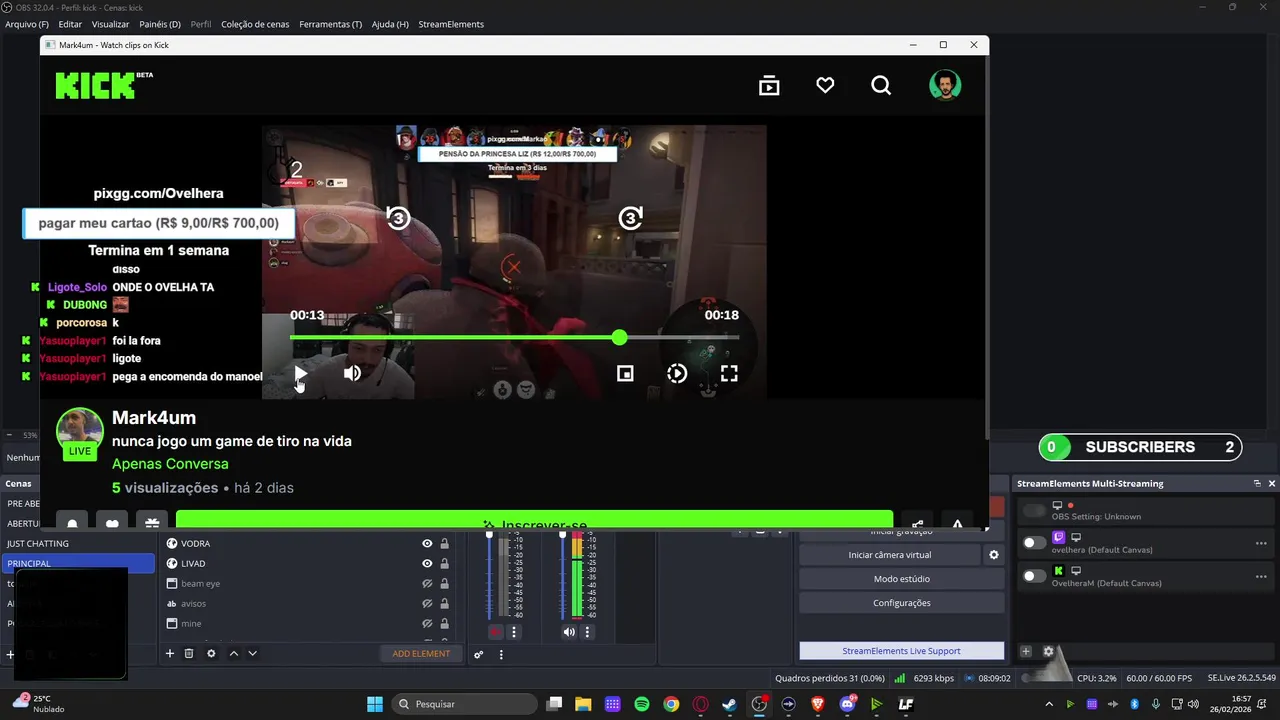This screenshot has height=720, width=1280.
Task: Mute the Kick clip volume icon
Action: tap(353, 373)
